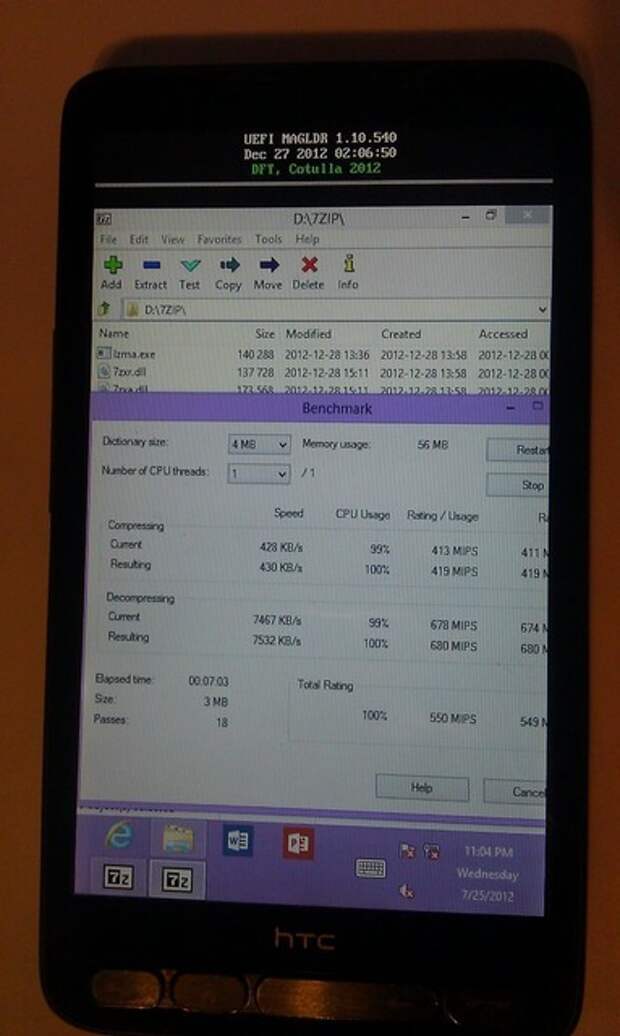The image size is (620, 1036).
Task: Expand the Dictionary size dropdown
Action: [x=282, y=445]
